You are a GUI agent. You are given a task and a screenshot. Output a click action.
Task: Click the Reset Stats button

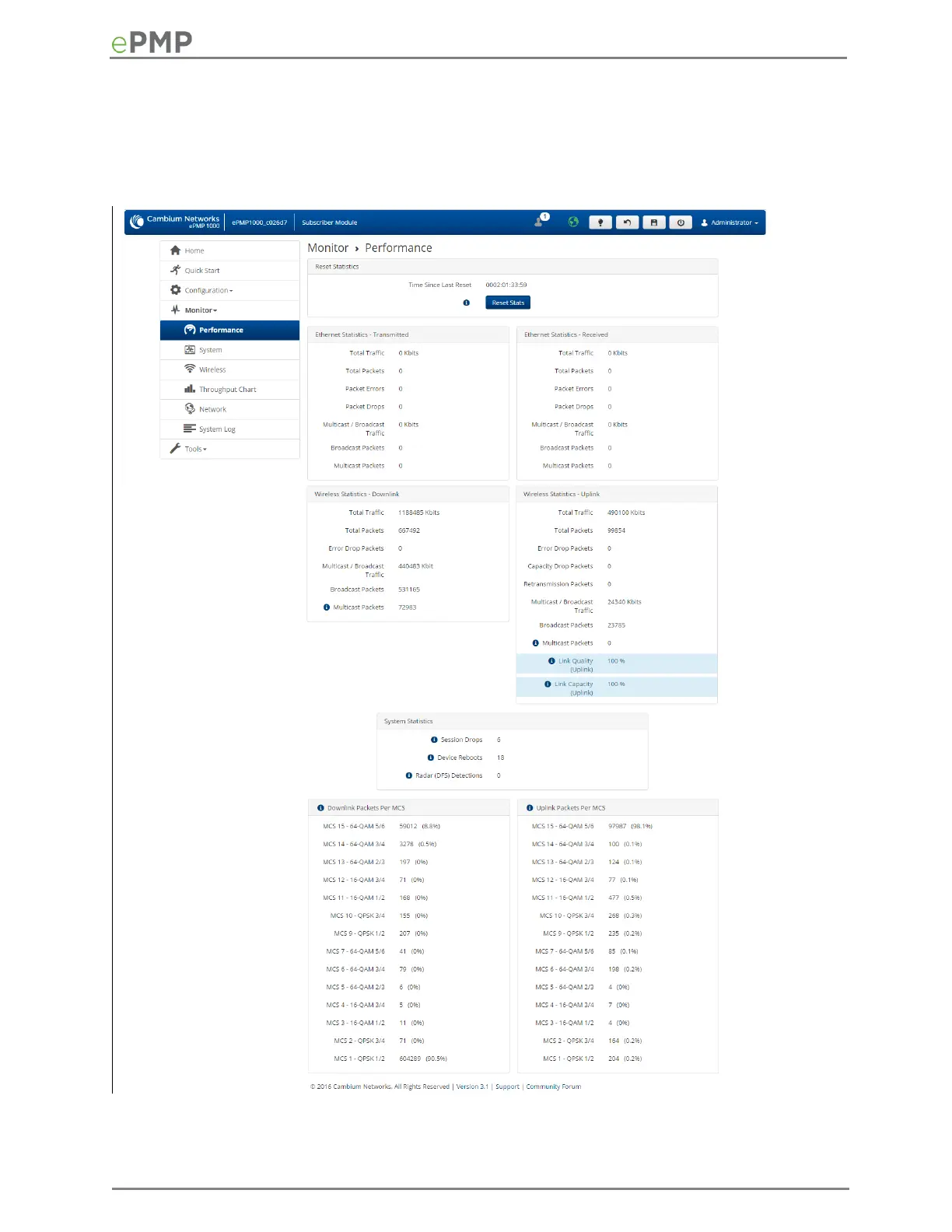[508, 303]
